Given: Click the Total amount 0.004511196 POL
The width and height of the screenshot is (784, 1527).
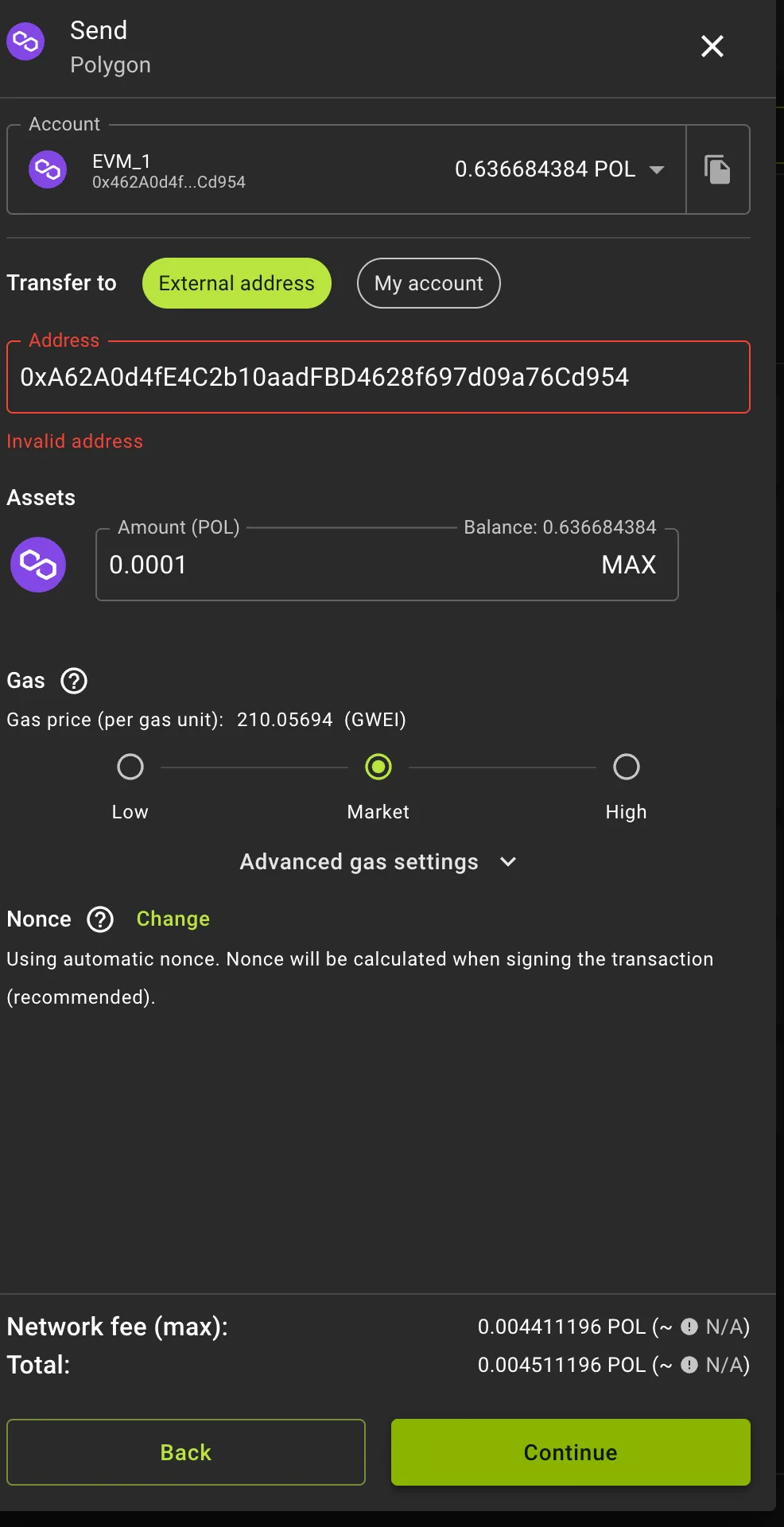Looking at the screenshot, I should (x=561, y=1365).
